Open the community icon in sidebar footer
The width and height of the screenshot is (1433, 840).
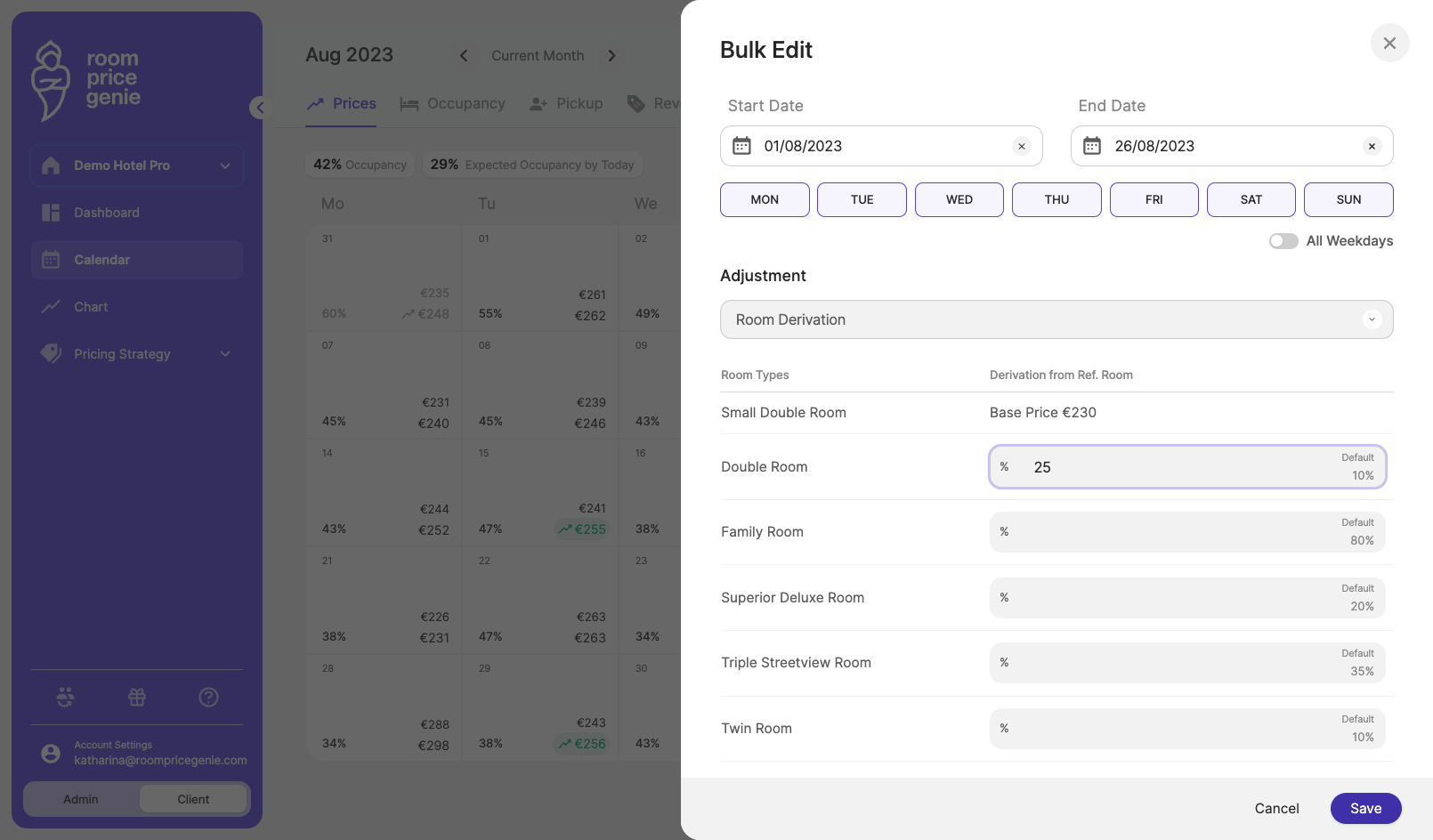(65, 697)
